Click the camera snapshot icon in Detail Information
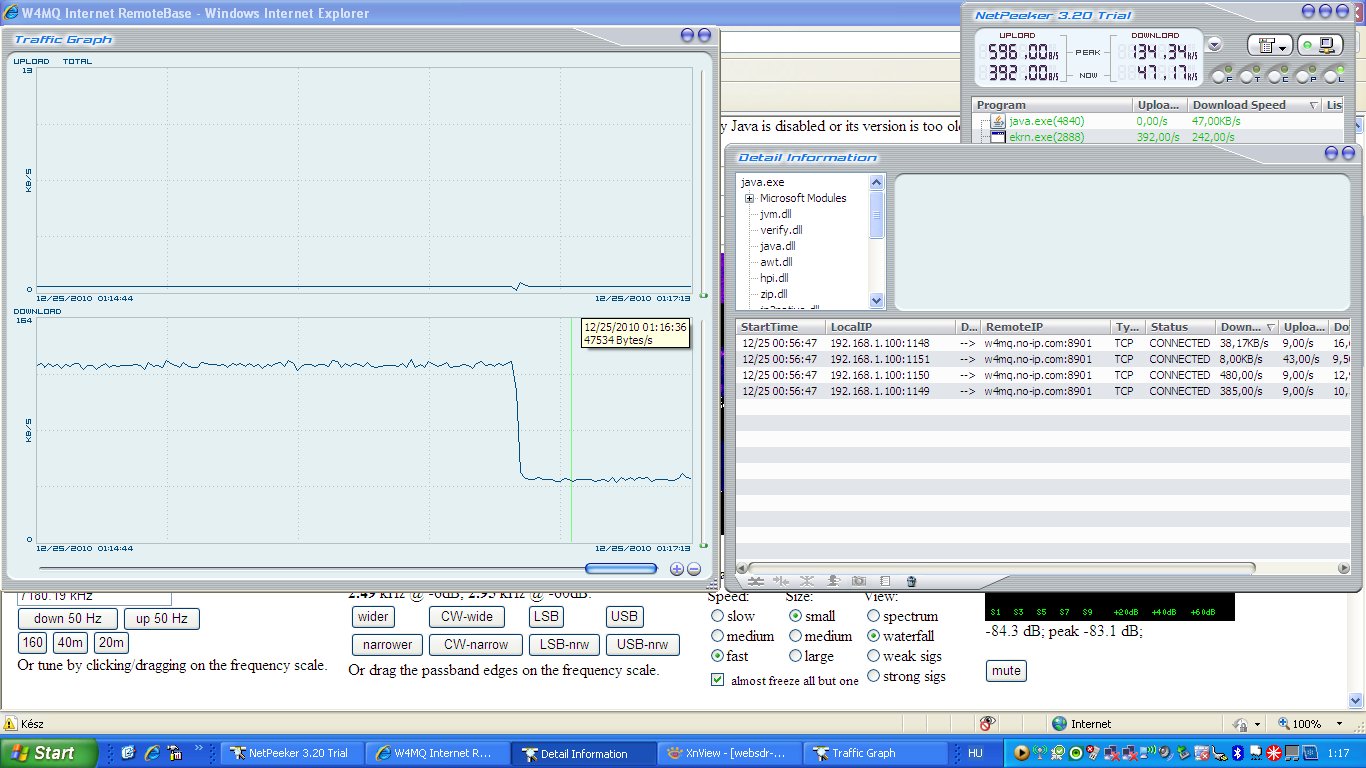The height and width of the screenshot is (768, 1366). (858, 581)
